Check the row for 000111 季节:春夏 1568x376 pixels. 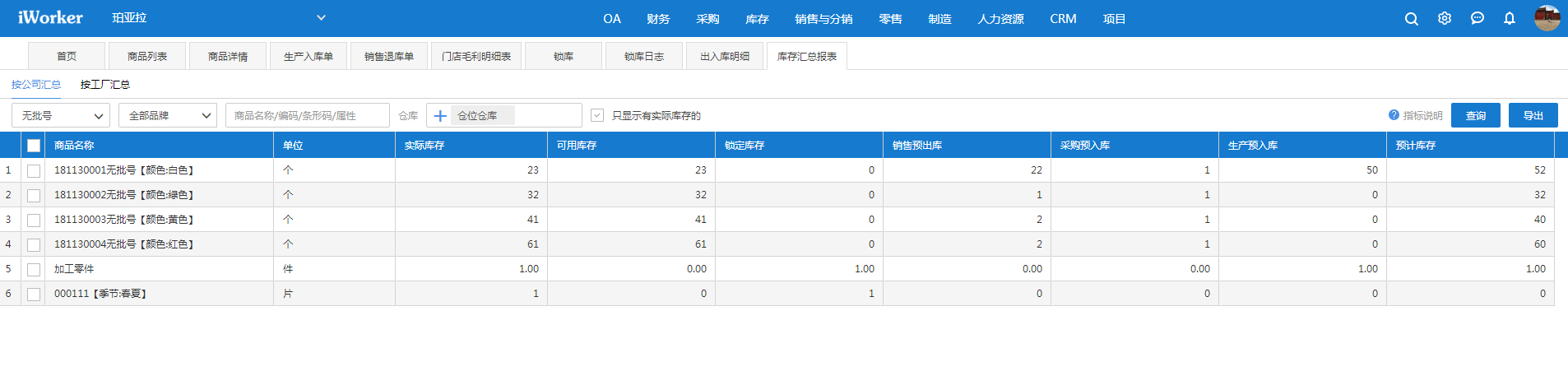pos(34,294)
